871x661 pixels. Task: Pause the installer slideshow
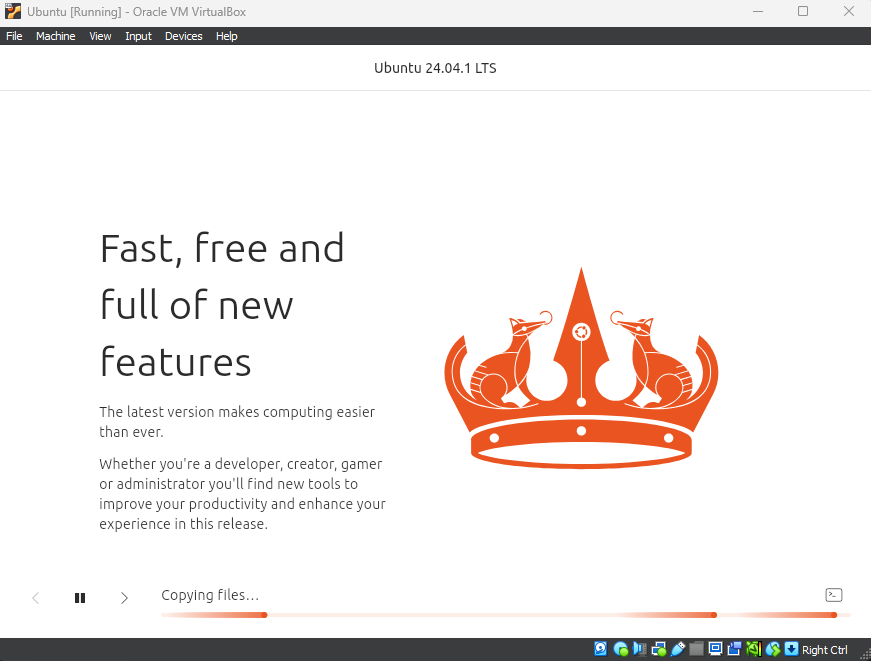[x=80, y=598]
